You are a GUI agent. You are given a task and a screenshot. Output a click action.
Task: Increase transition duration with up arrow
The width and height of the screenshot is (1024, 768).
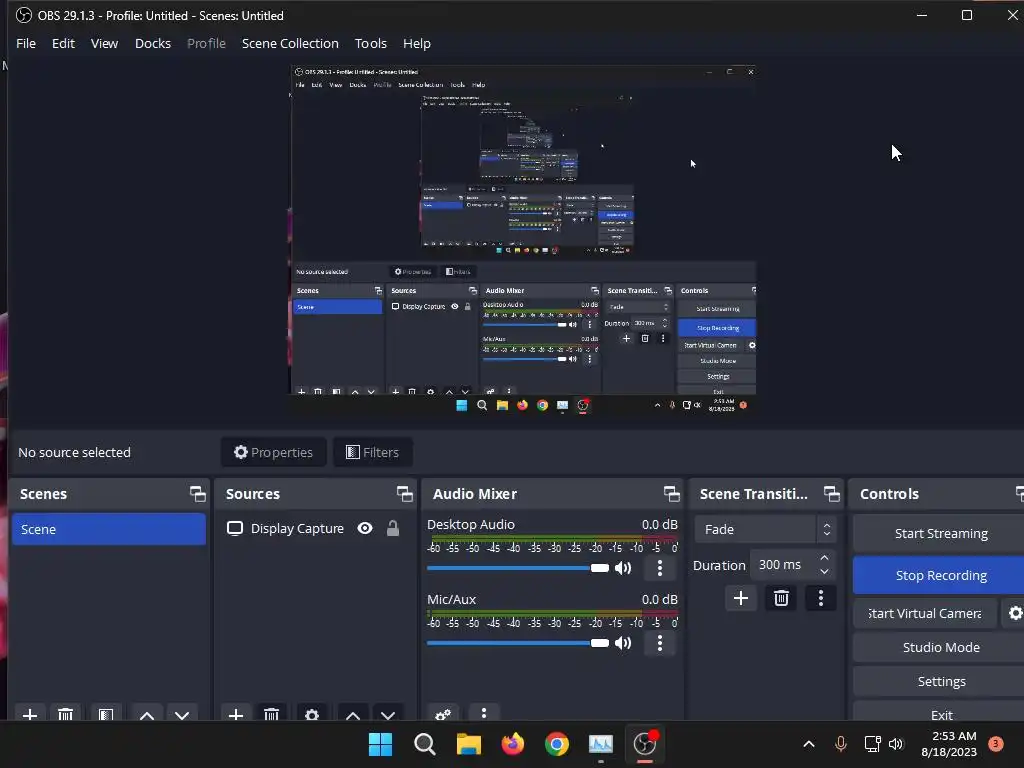click(x=825, y=558)
